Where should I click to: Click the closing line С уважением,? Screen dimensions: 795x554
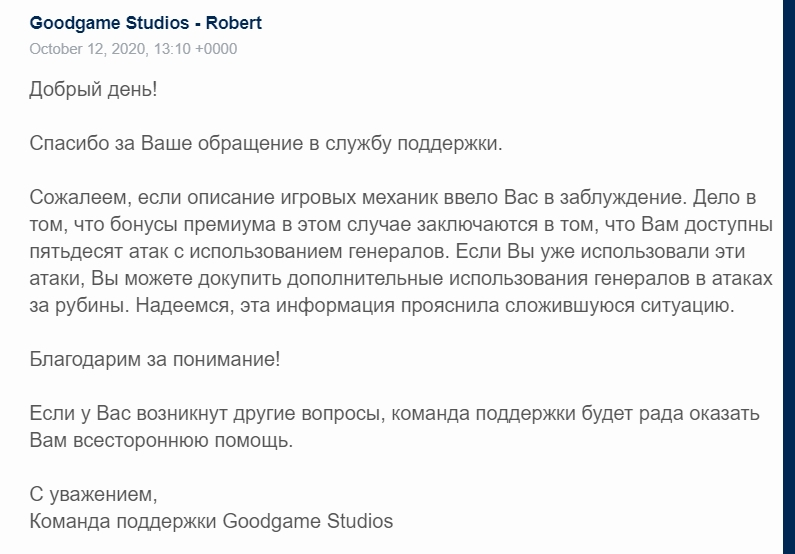click(x=93, y=494)
